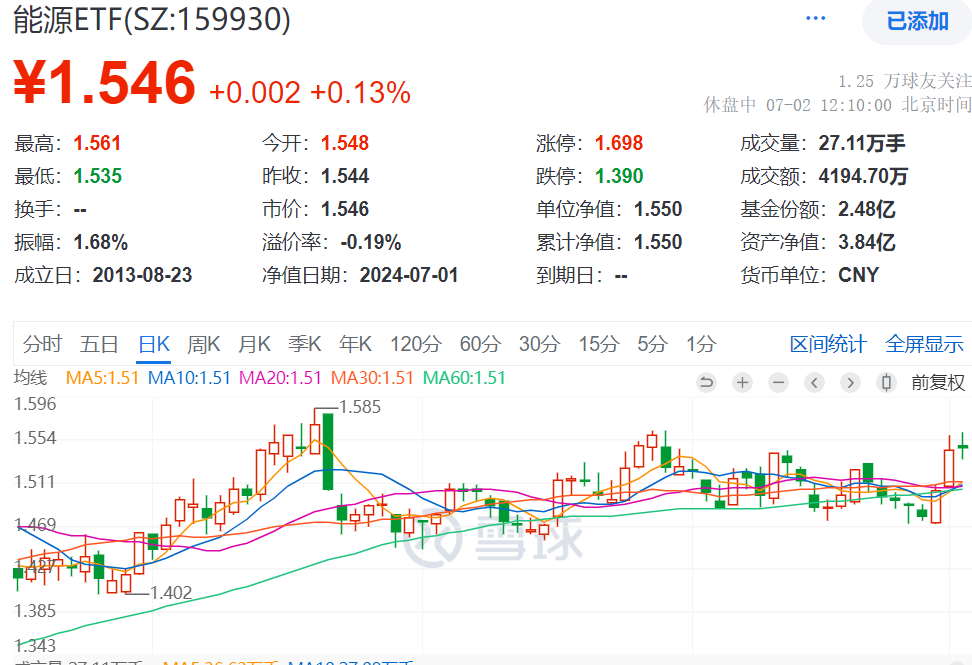The image size is (972, 665).
Task: Zoom out chart with minus icon
Action: [779, 383]
